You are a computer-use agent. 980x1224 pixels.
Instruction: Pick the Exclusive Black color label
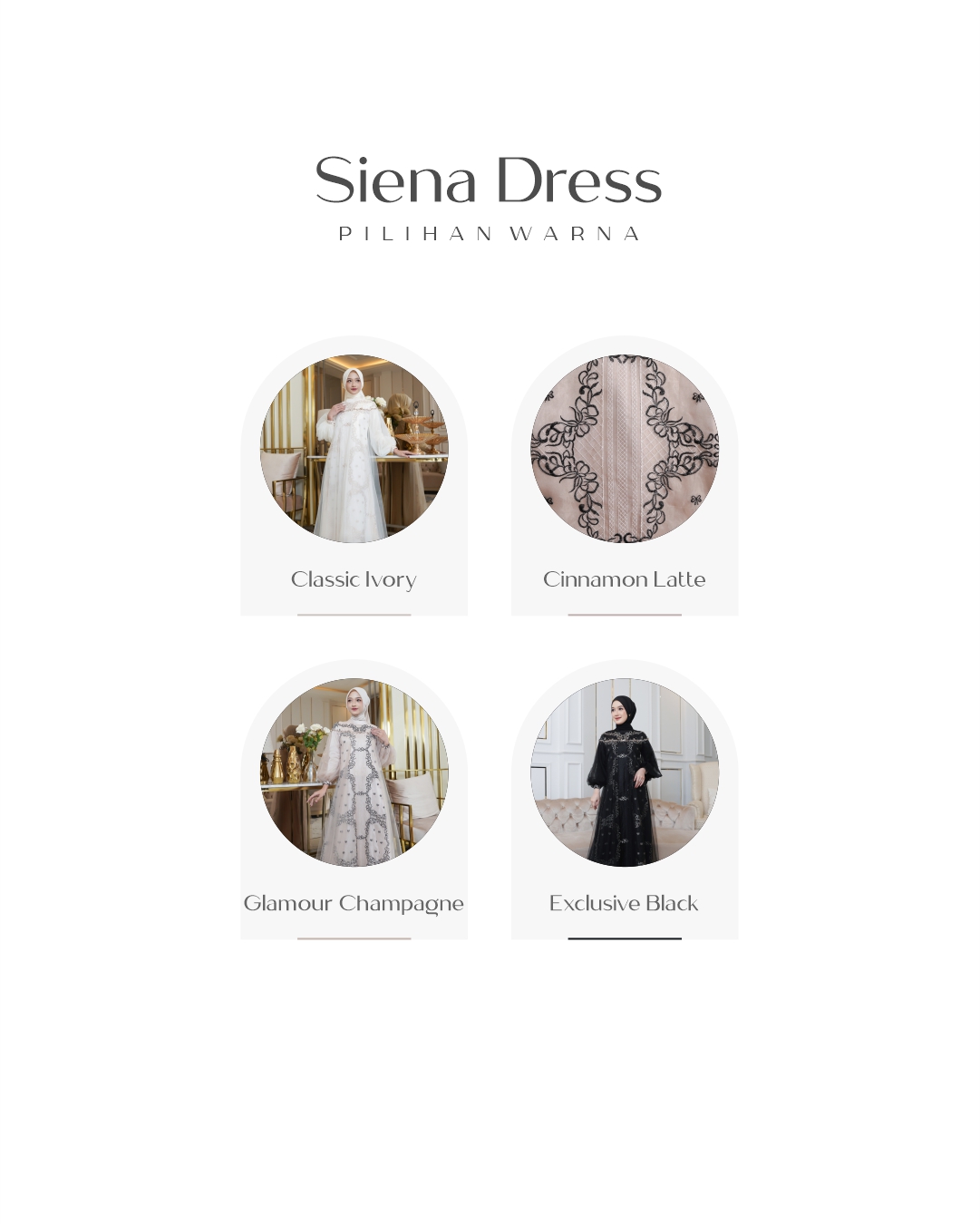click(x=624, y=903)
